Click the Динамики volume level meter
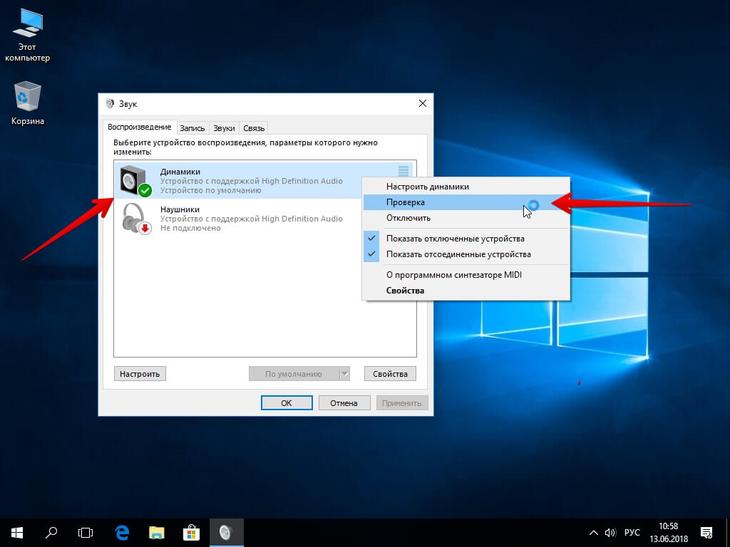The width and height of the screenshot is (730, 547). pyautogui.click(x=403, y=170)
